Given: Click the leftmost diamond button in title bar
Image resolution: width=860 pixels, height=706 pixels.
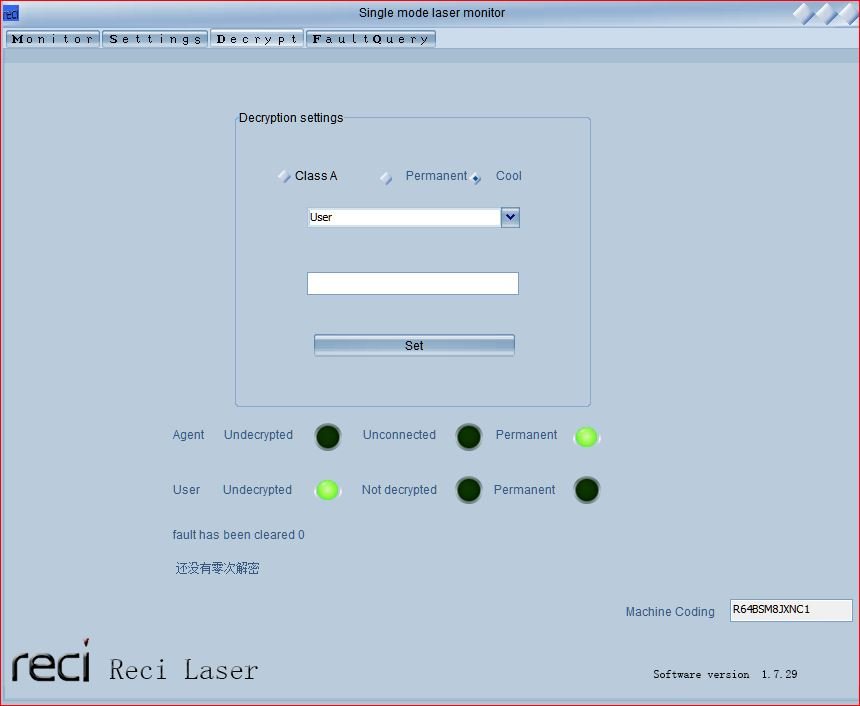Looking at the screenshot, I should pyautogui.click(x=804, y=13).
